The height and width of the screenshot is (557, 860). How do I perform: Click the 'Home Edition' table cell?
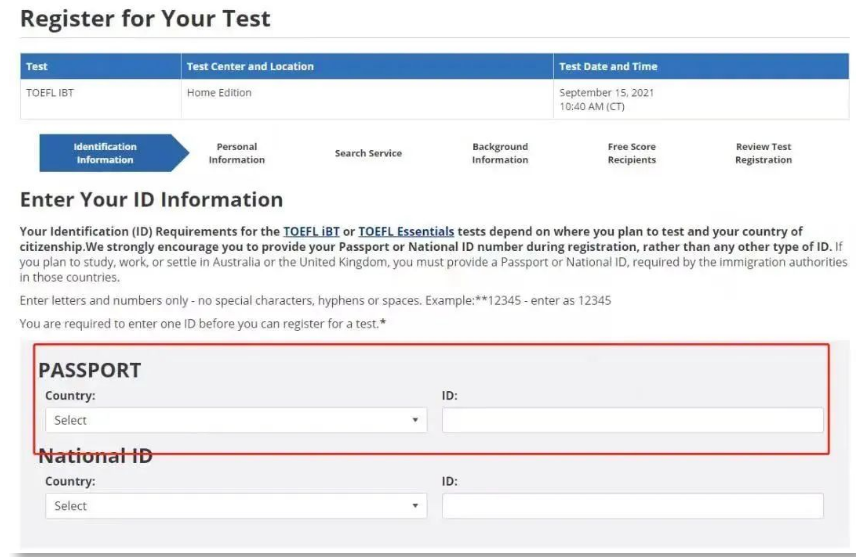click(367, 99)
